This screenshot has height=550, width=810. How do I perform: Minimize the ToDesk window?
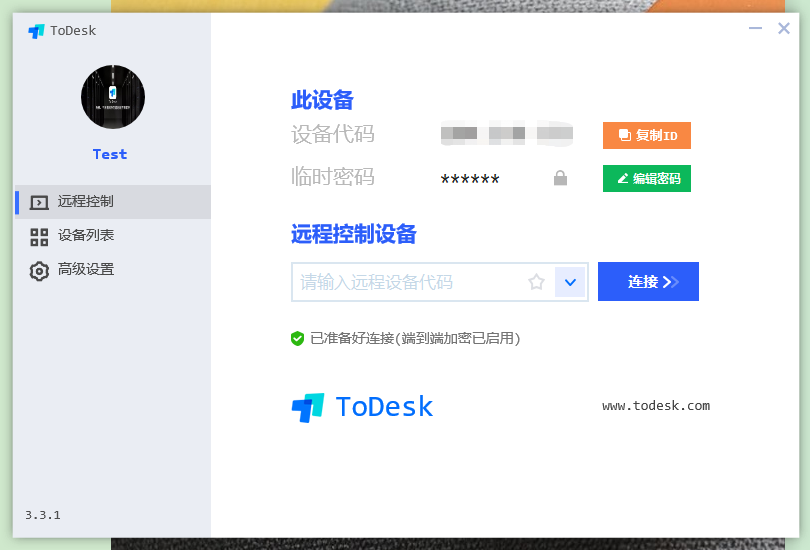(x=755, y=28)
